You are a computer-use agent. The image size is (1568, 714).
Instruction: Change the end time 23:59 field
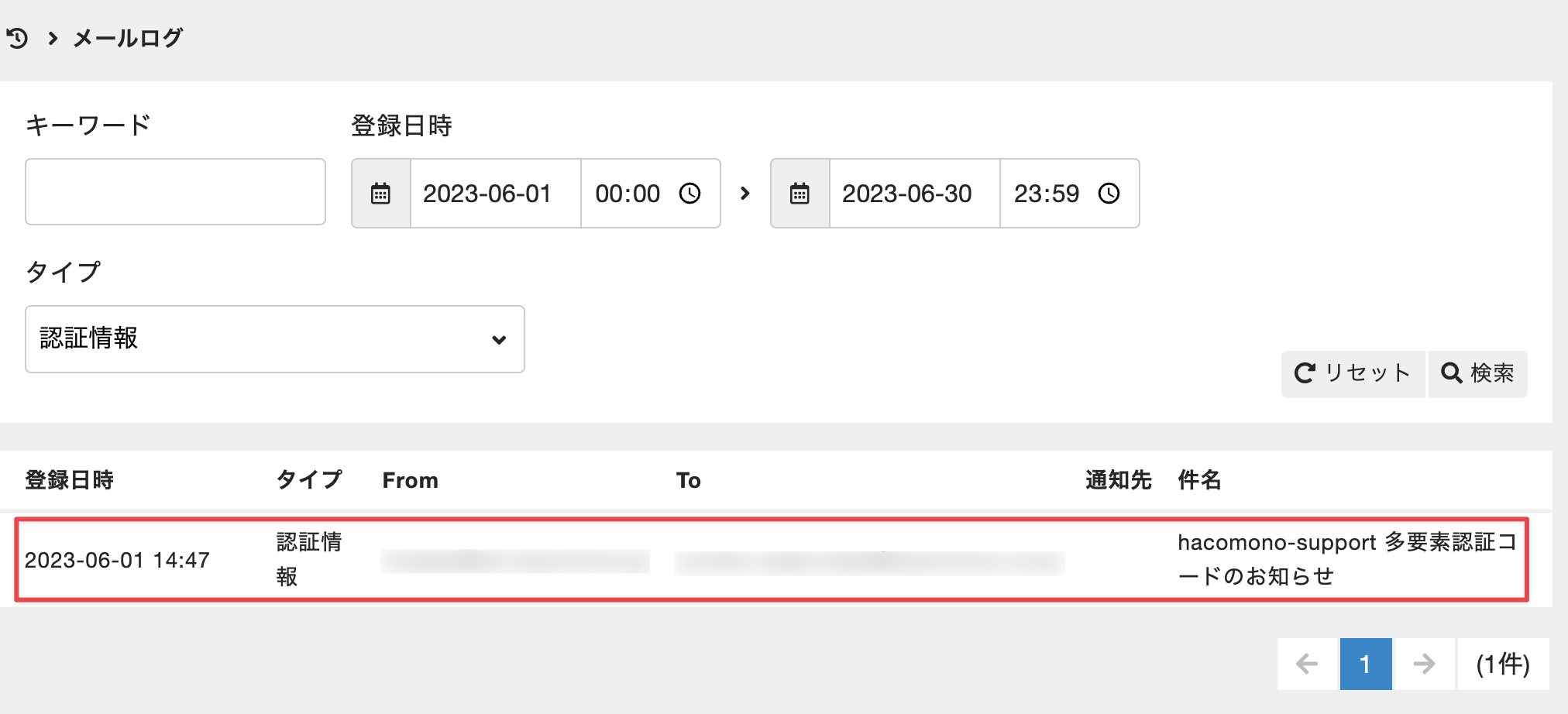[1046, 194]
